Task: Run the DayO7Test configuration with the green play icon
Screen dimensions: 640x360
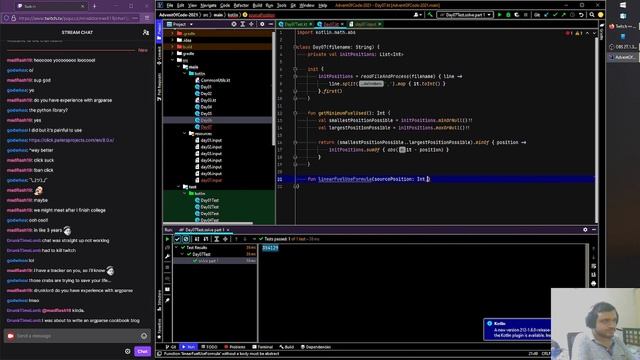Action: (x=500, y=15)
